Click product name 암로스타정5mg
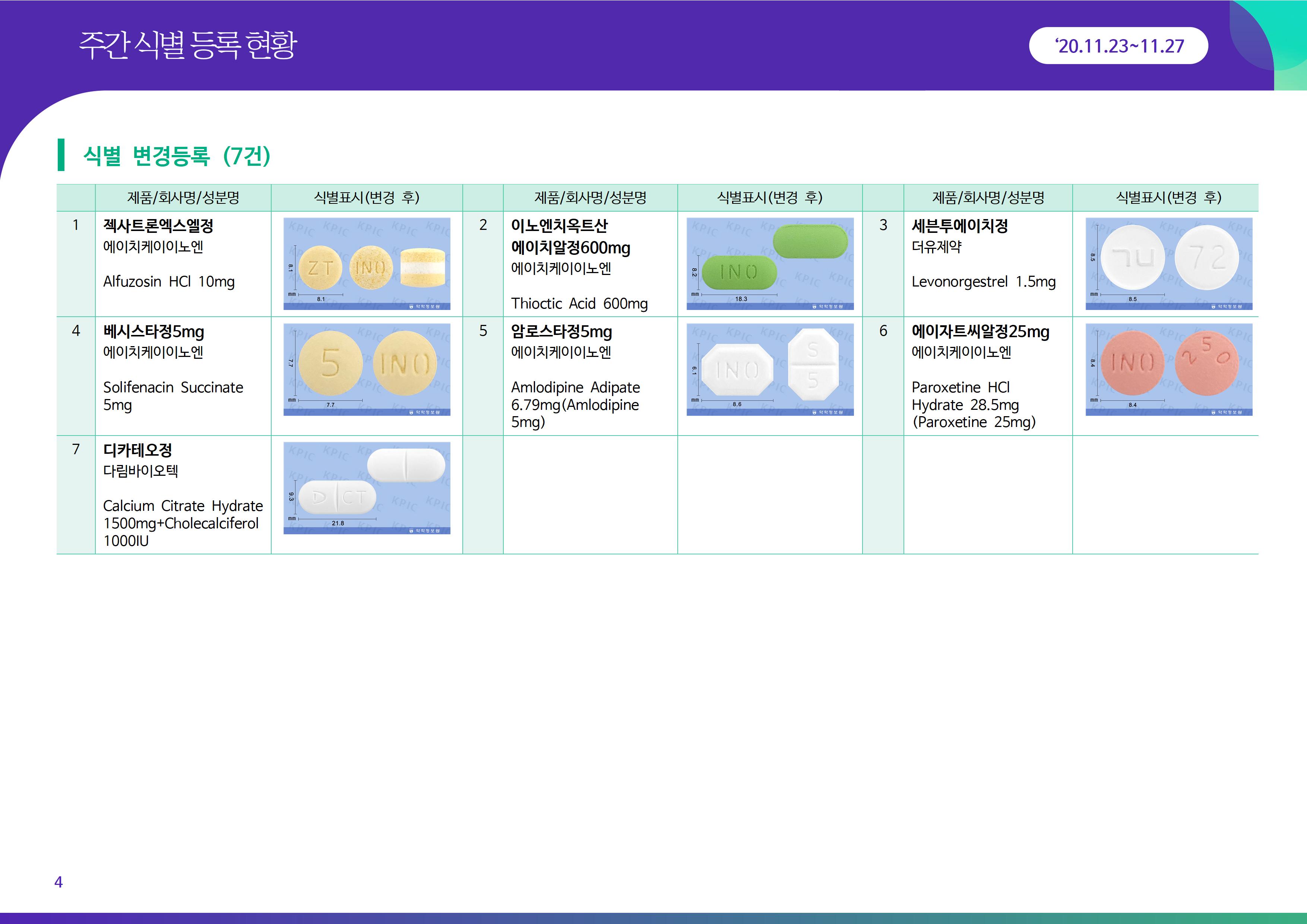Screen dimensions: 1307x924 click(561, 332)
